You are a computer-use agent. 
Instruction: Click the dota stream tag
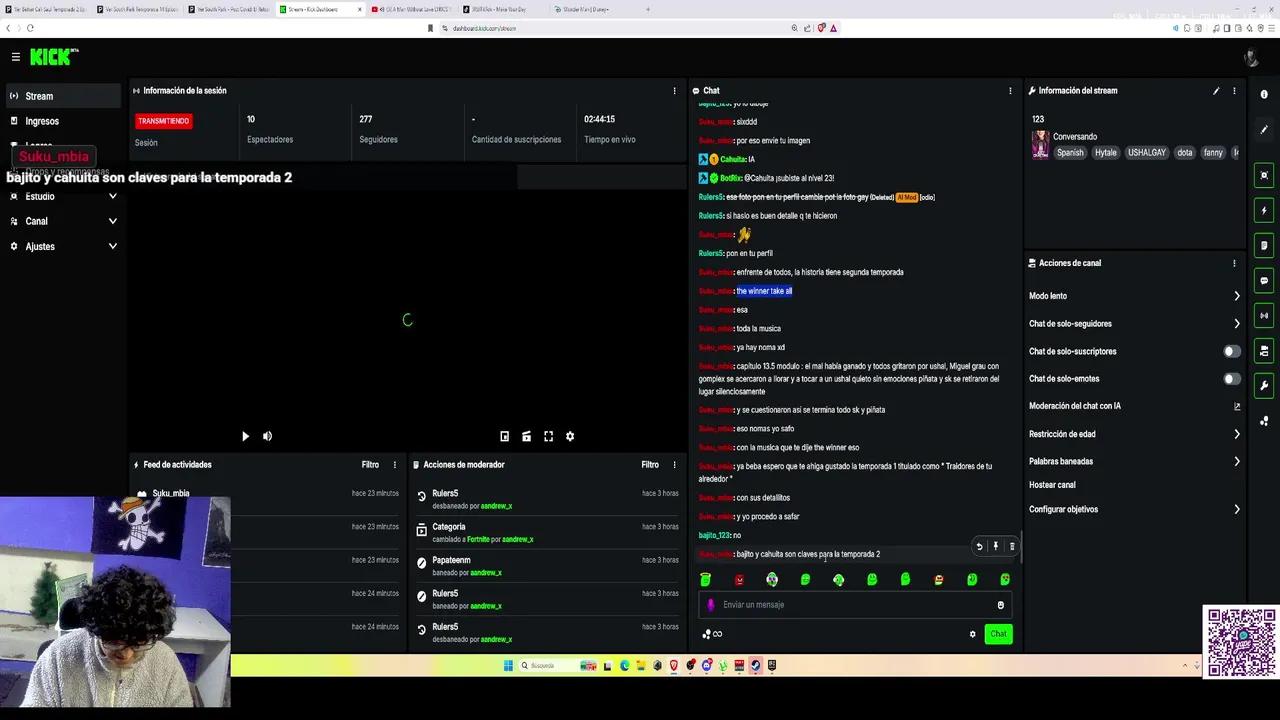coord(1185,153)
